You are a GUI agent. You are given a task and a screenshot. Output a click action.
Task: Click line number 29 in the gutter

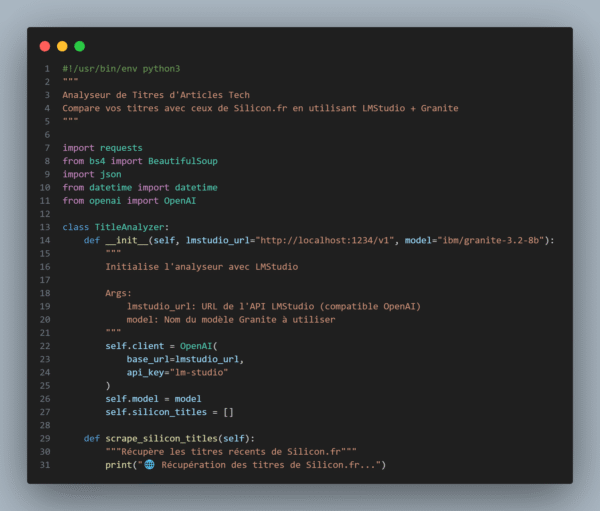point(45,438)
